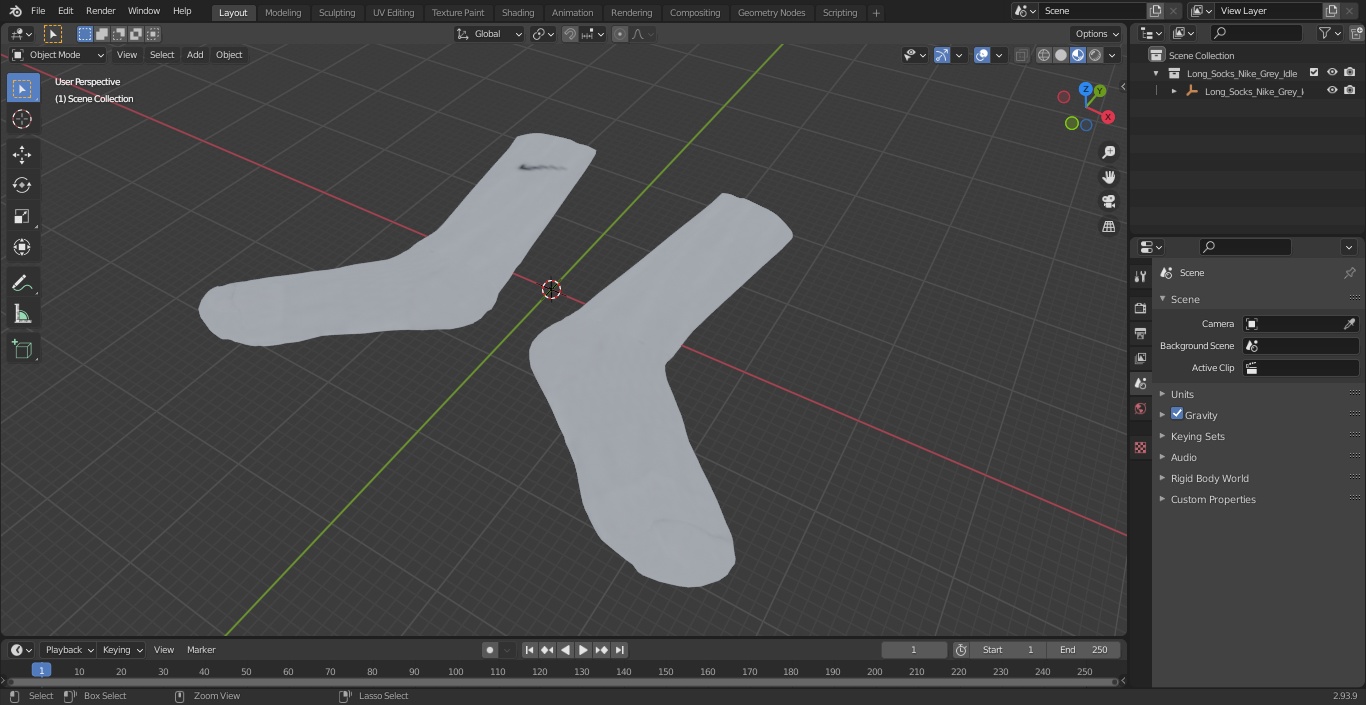
Task: Click the Keying button in timeline
Action: (122, 650)
